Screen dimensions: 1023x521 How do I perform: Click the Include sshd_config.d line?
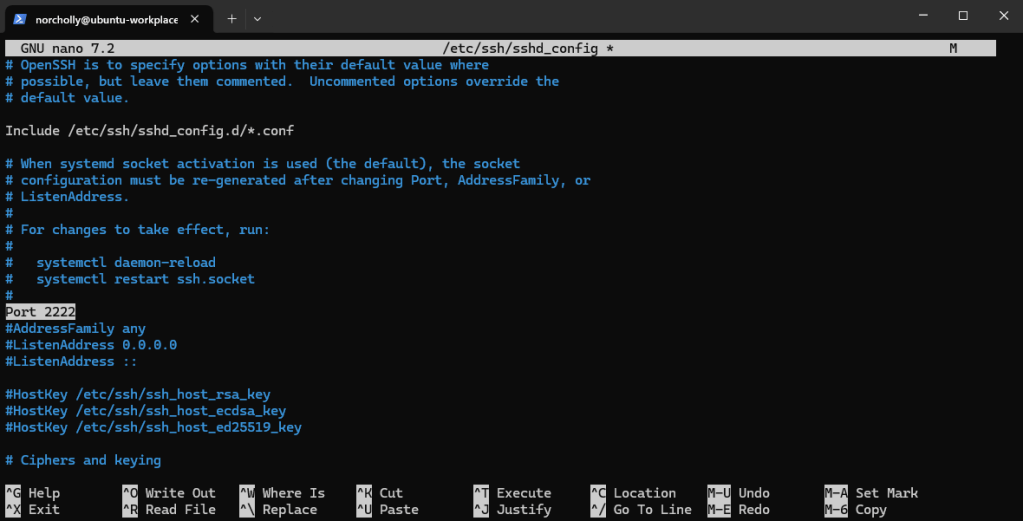pos(149,131)
